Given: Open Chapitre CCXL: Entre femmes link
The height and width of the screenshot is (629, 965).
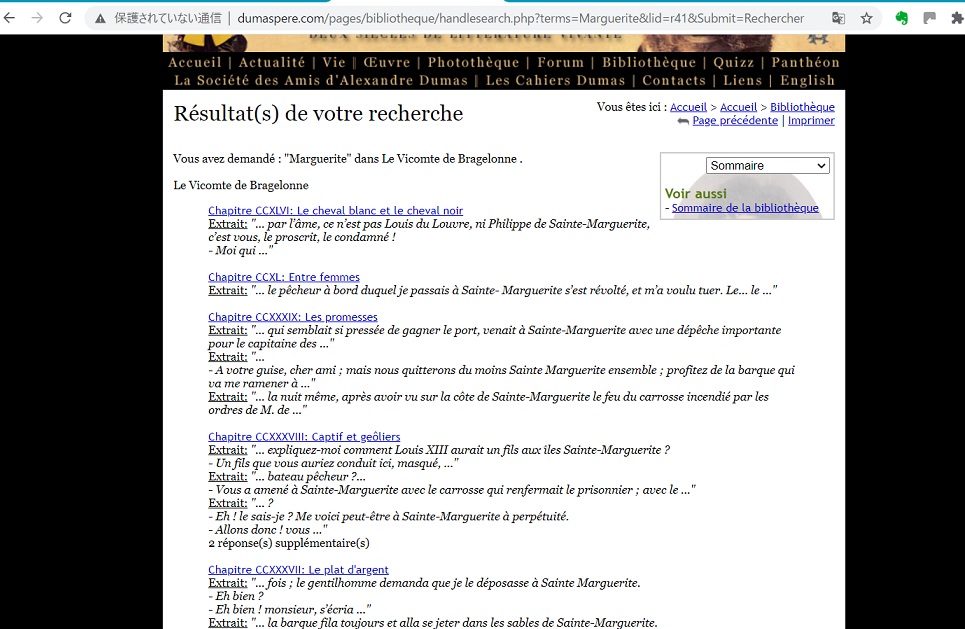Looking at the screenshot, I should coord(284,277).
